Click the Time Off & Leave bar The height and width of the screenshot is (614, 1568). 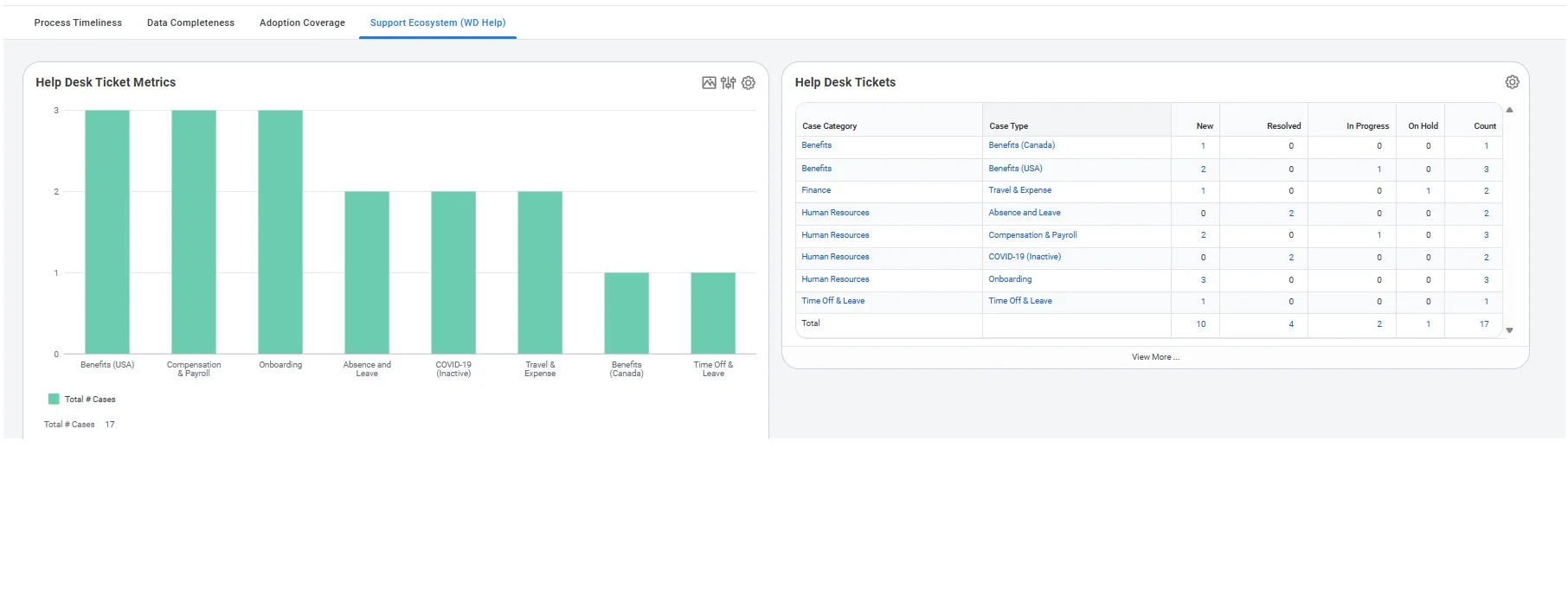tap(713, 313)
